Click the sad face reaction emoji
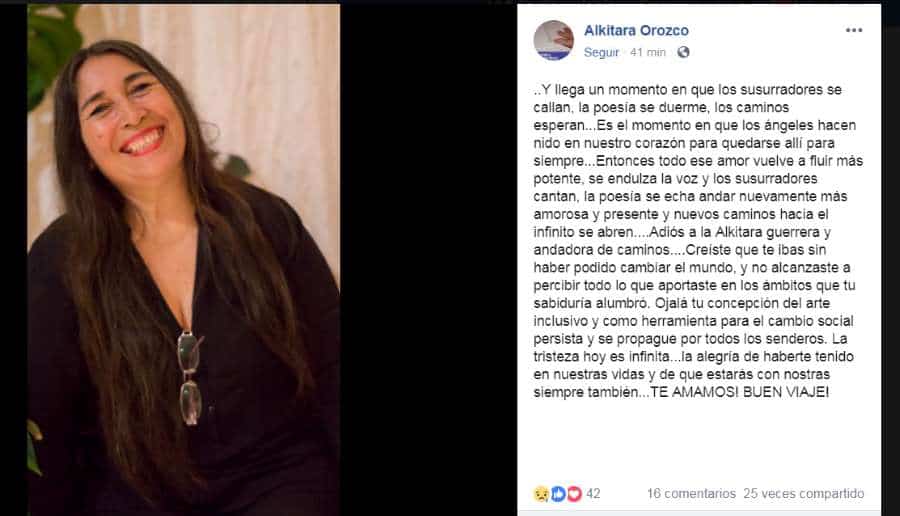The height and width of the screenshot is (516, 900). tap(541, 494)
